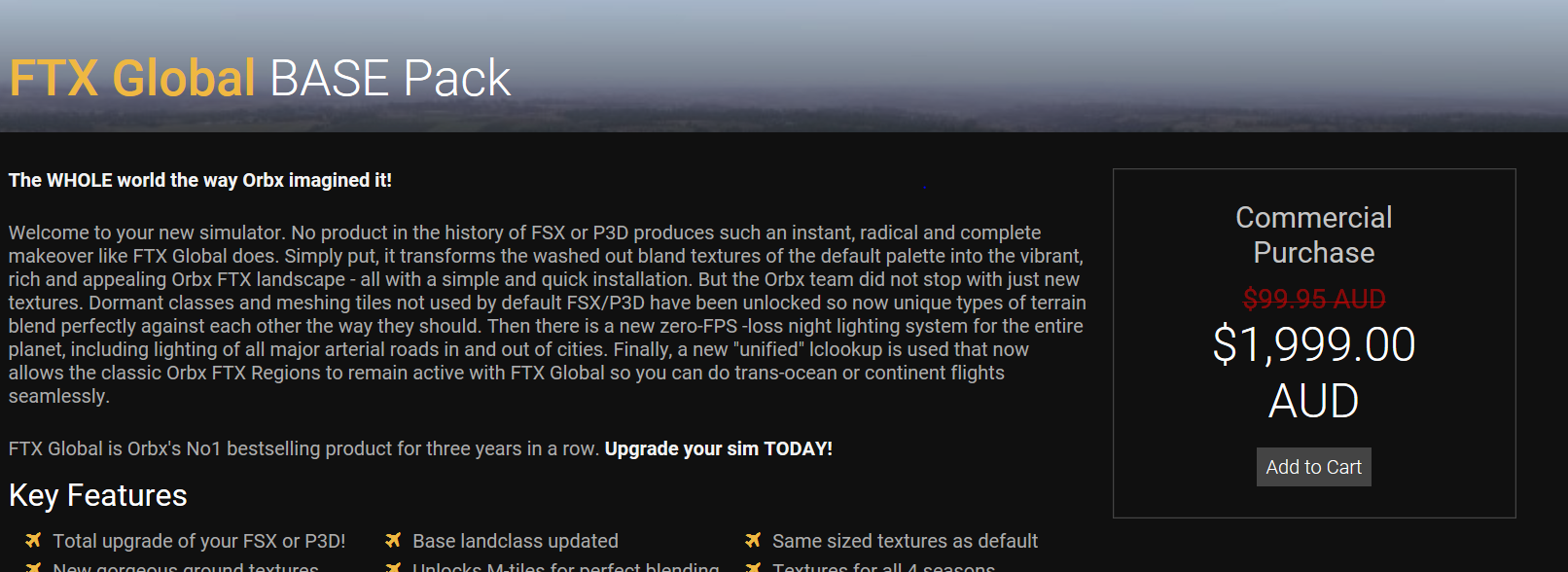
Task: Click airplane icon beside Total upgrade feature
Action: pyautogui.click(x=33, y=540)
